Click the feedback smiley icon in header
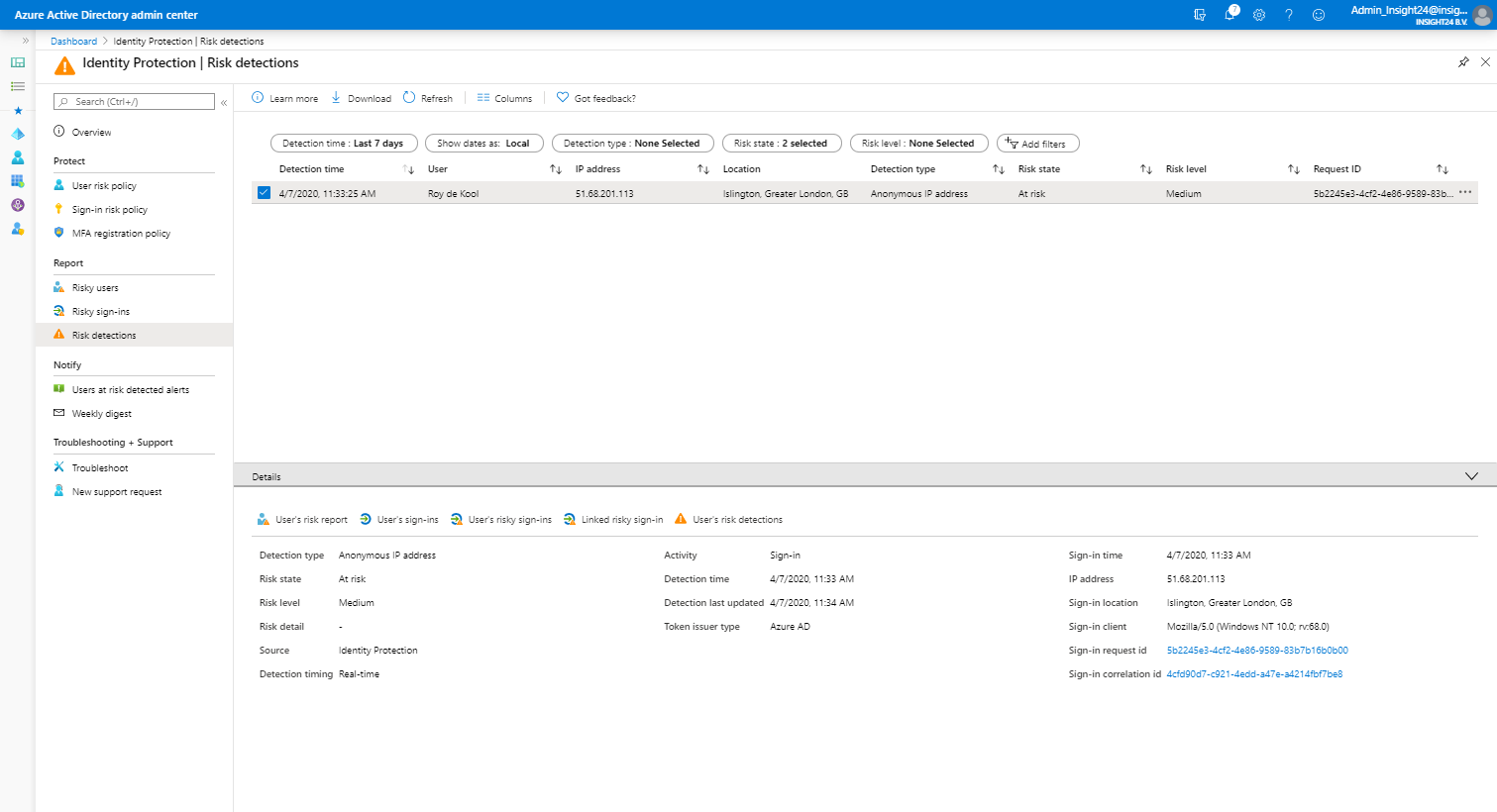 [x=1319, y=15]
